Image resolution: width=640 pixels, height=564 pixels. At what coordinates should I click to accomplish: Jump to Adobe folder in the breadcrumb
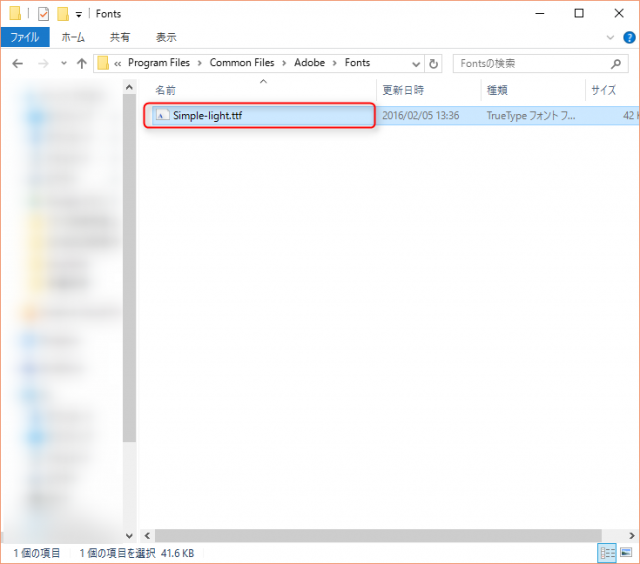(310, 63)
